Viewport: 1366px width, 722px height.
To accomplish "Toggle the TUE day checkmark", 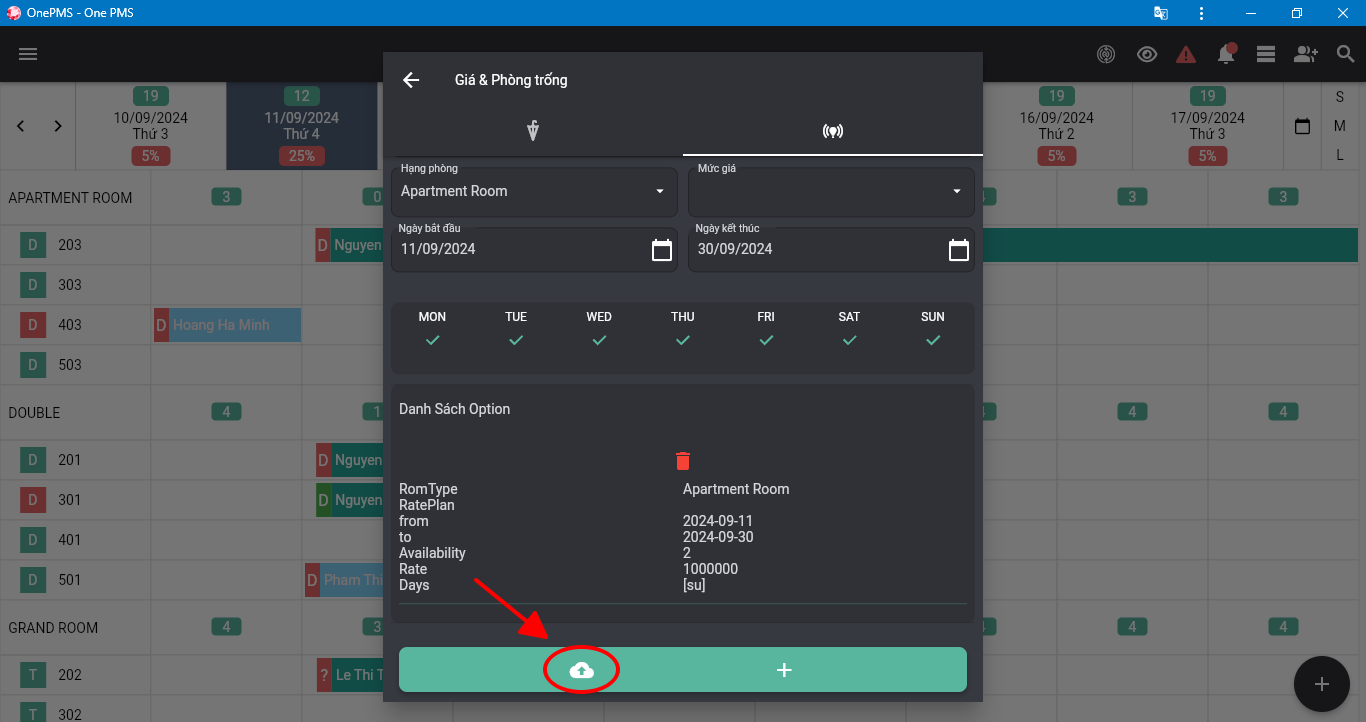I will pos(516,340).
